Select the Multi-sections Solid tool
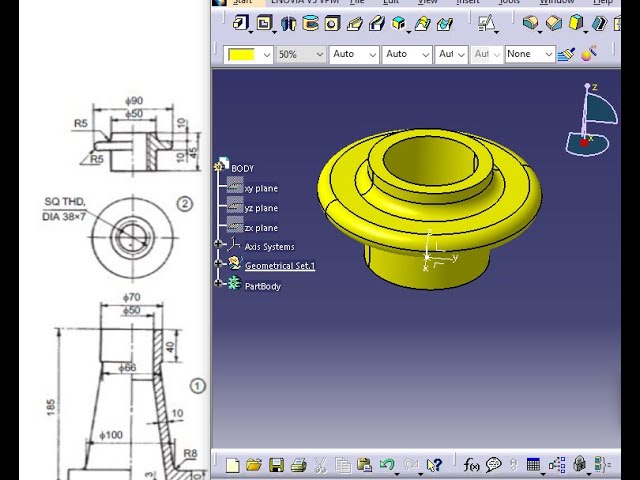Viewport: 640px width, 480px height. (422, 23)
